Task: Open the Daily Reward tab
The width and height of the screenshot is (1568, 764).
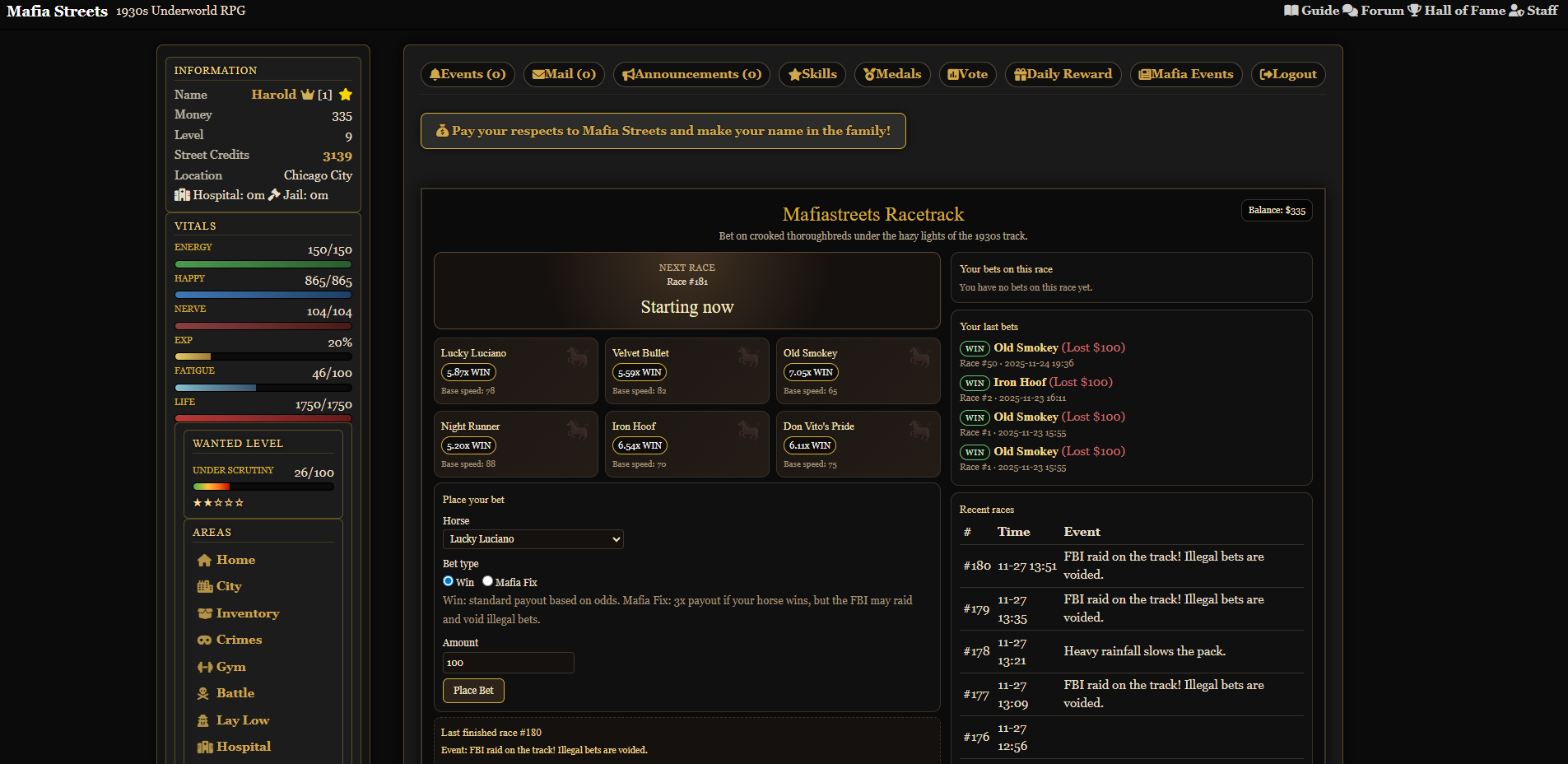Action: click(x=1063, y=74)
